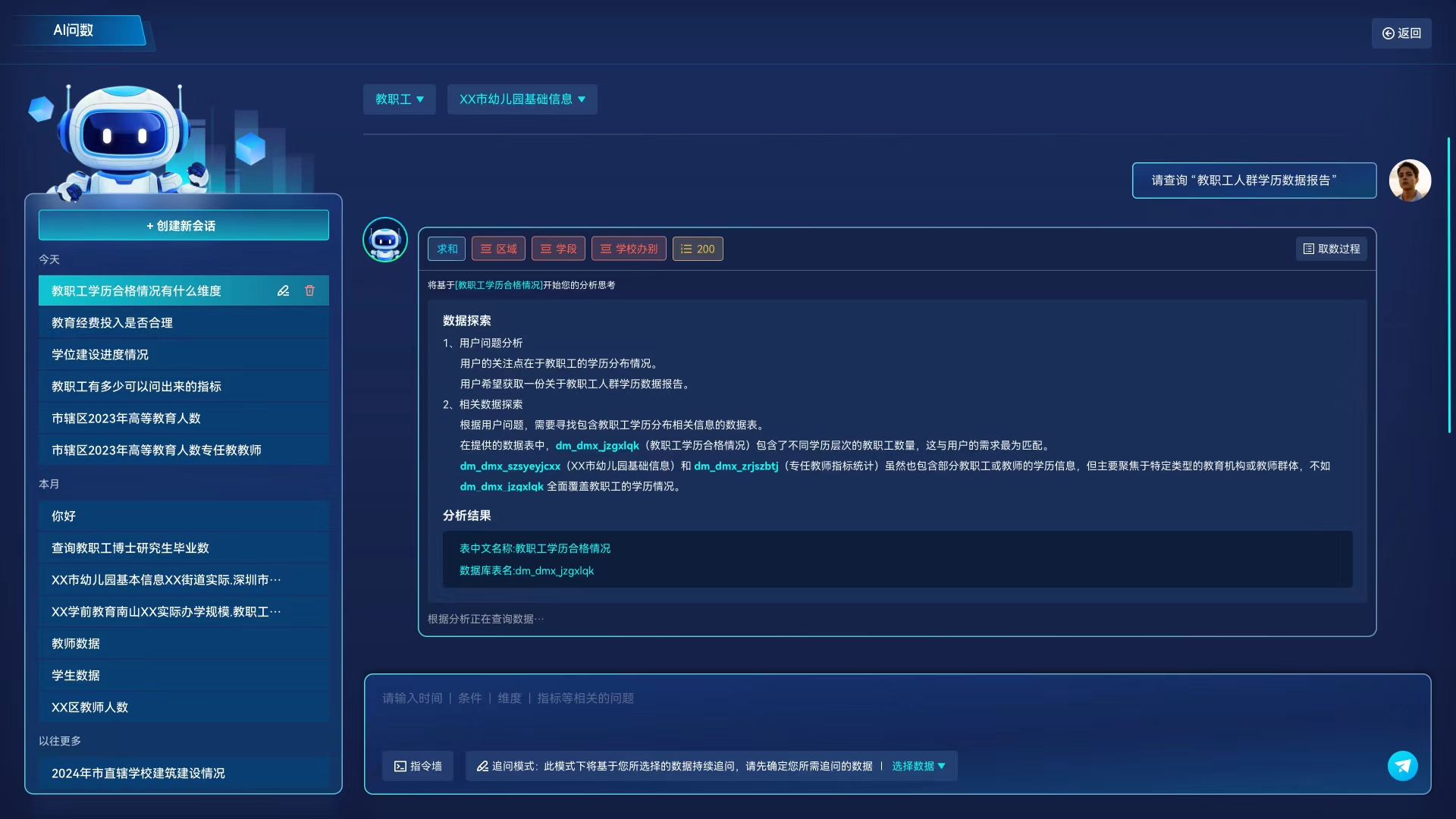Send message with paper plane icon
The width and height of the screenshot is (1456, 819).
click(x=1402, y=766)
